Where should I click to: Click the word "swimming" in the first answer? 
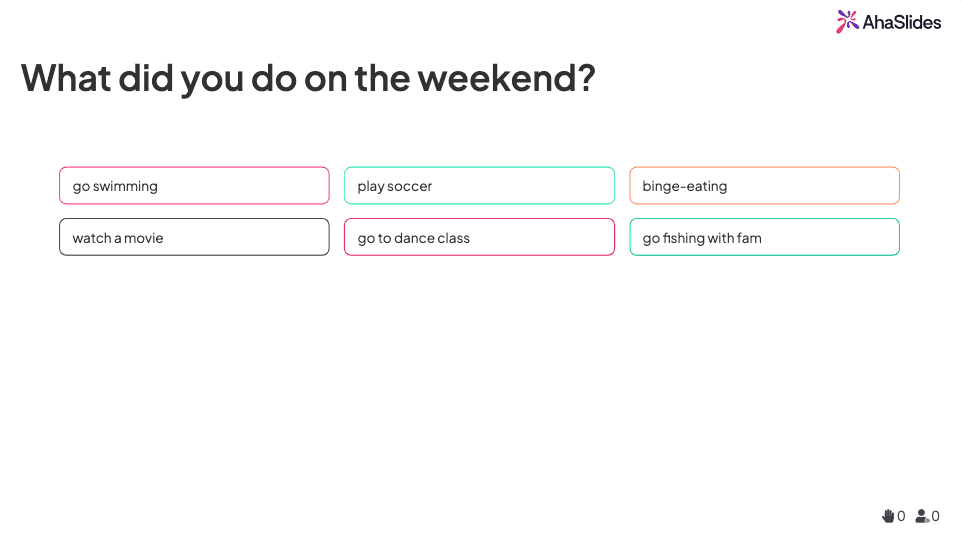125,186
